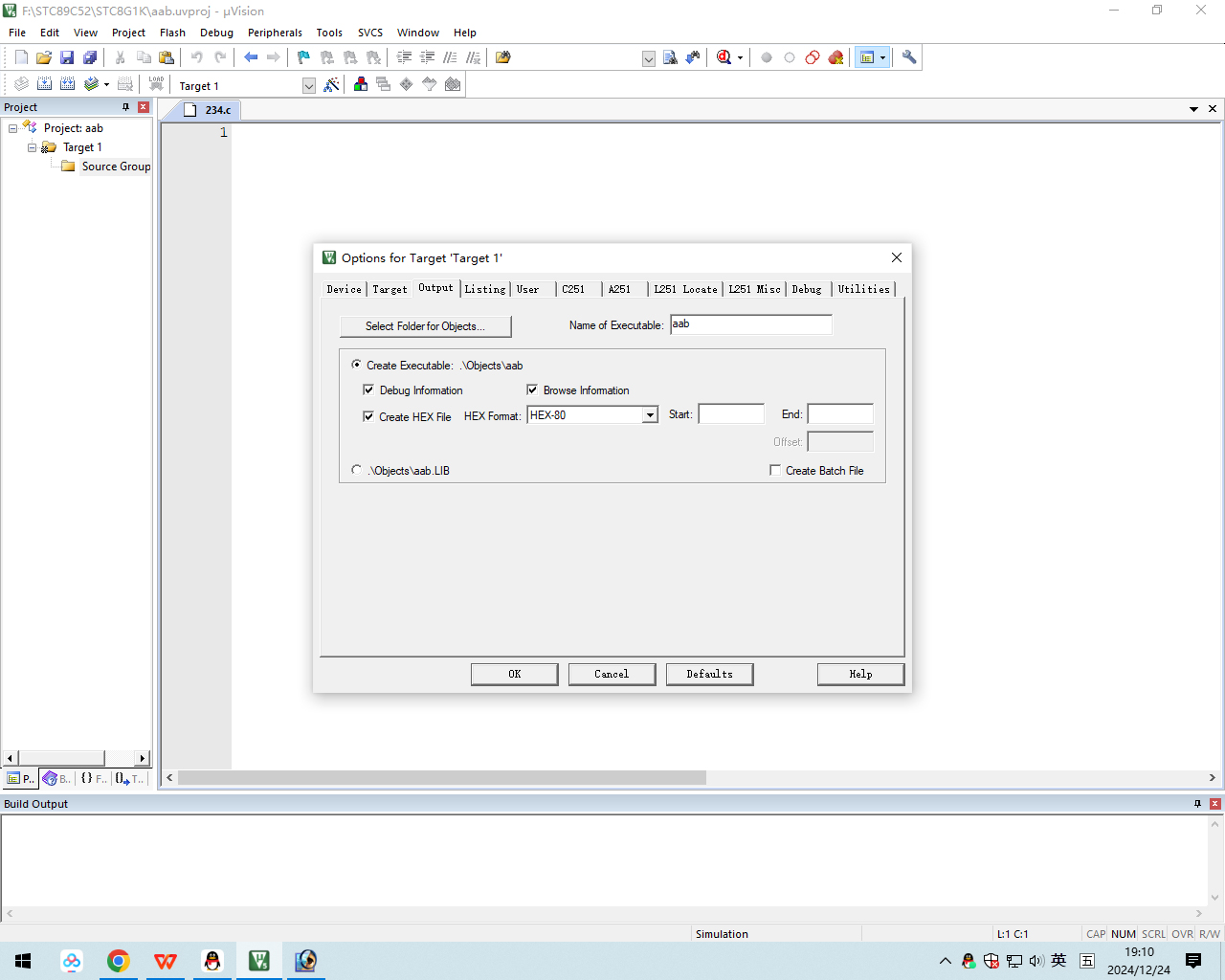Click the Save All icon

pyautogui.click(x=90, y=57)
